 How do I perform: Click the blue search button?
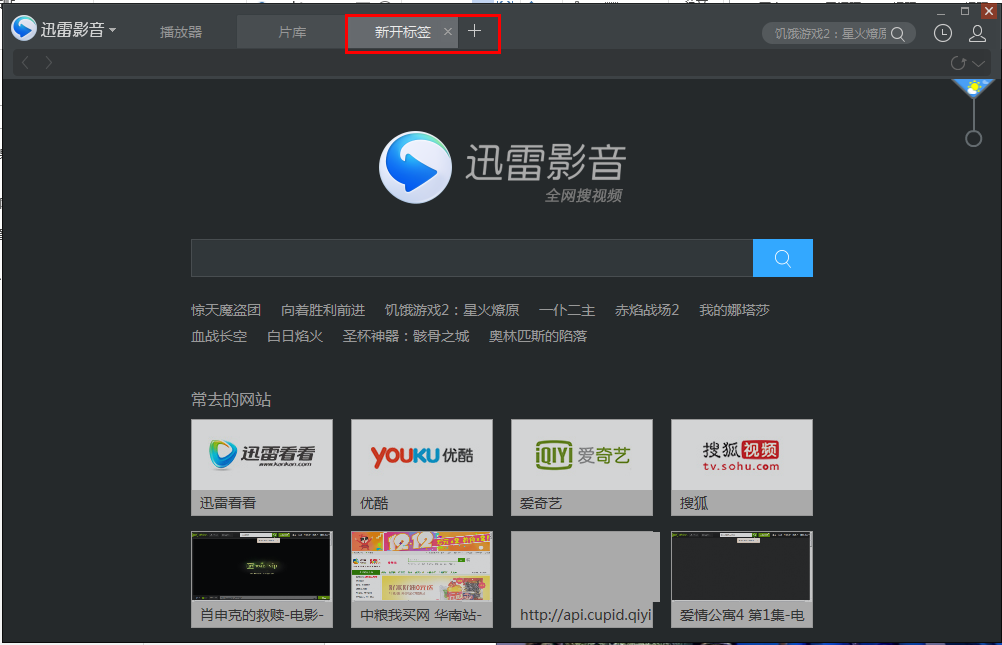tap(783, 258)
